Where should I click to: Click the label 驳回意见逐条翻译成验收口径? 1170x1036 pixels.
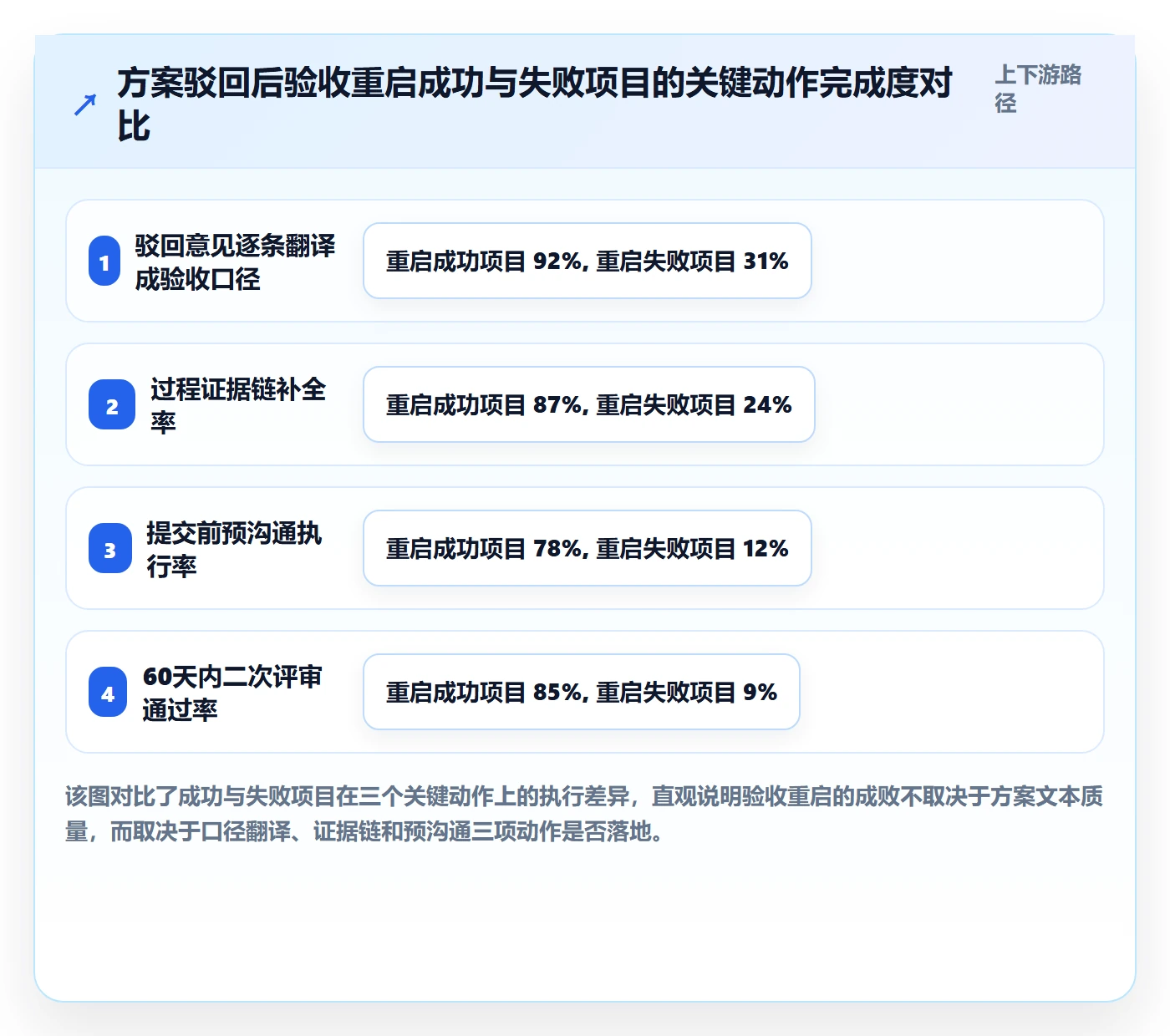[236, 262]
